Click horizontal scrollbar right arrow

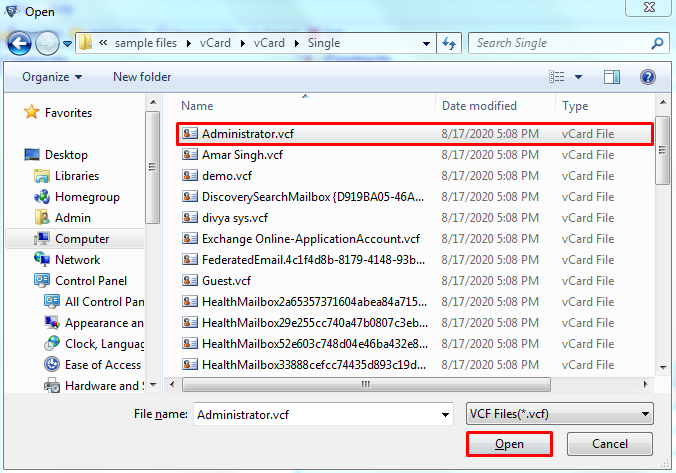click(x=645, y=384)
